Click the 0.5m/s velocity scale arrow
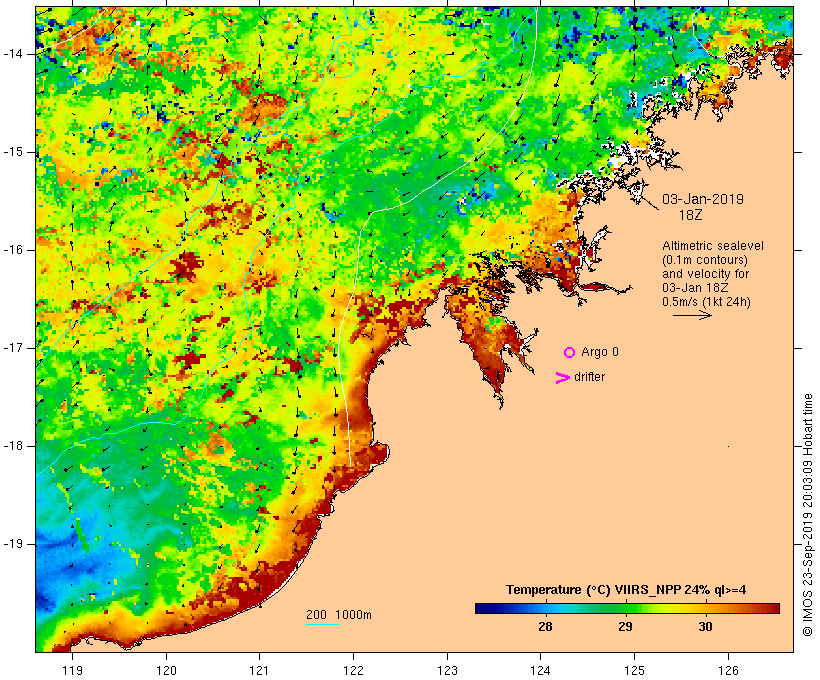The height and width of the screenshot is (680, 820). (692, 315)
